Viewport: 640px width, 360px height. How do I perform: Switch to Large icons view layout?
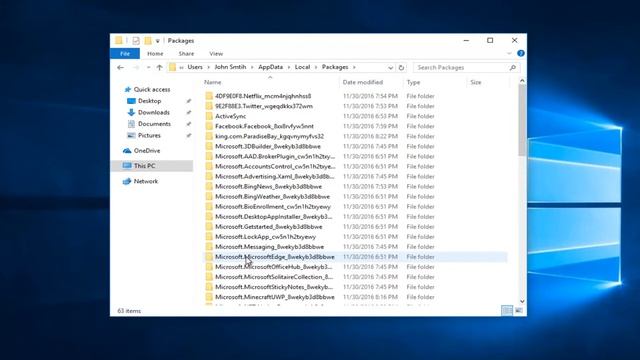click(x=519, y=311)
